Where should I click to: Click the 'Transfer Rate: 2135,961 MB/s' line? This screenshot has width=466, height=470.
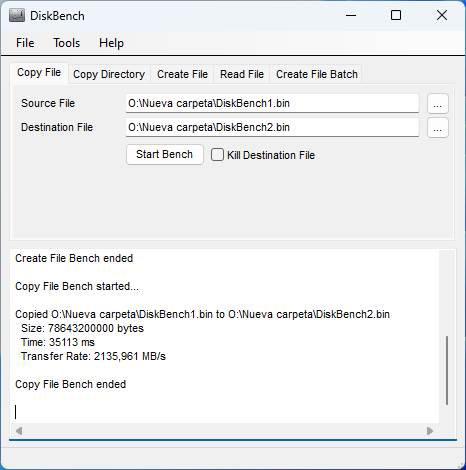tap(93, 356)
